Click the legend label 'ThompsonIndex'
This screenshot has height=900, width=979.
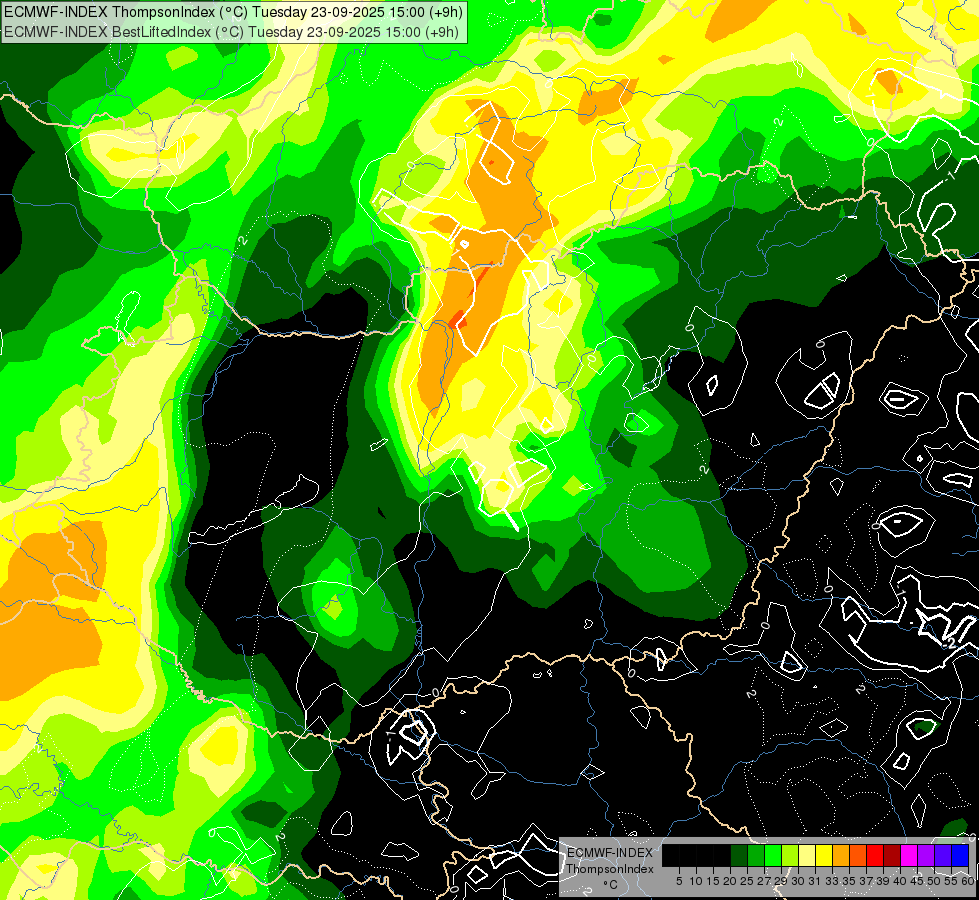(x=610, y=869)
